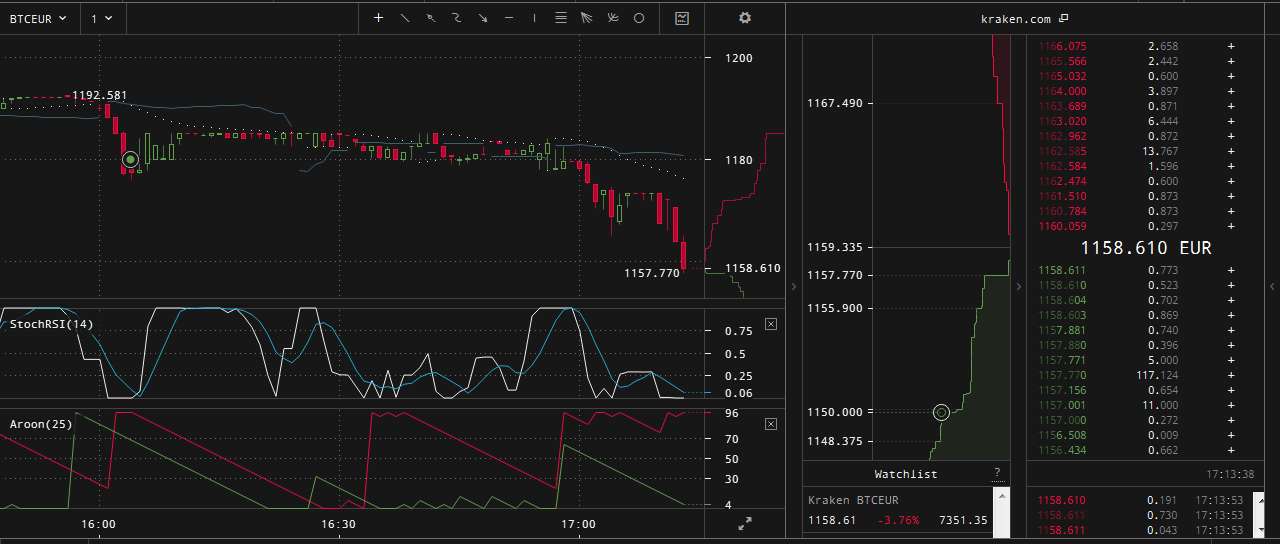Close the StochRSI(14) indicator panel
1280x544 pixels.
[770, 324]
